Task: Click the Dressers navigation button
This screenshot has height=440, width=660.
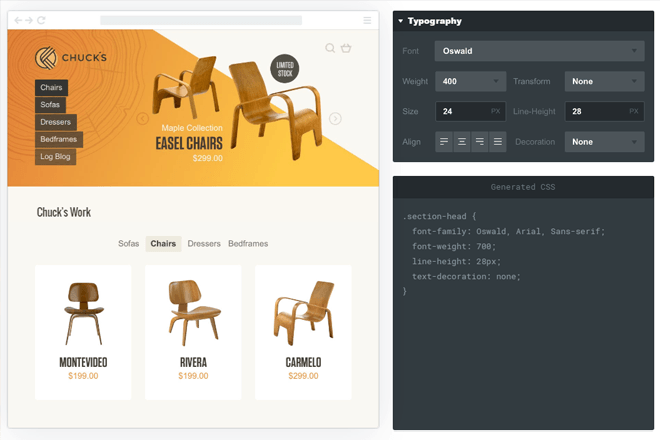Action: [56, 122]
